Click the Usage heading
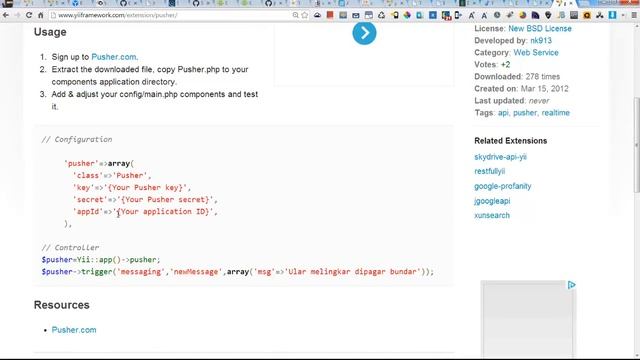The height and width of the screenshot is (360, 640). pyautogui.click(x=50, y=32)
